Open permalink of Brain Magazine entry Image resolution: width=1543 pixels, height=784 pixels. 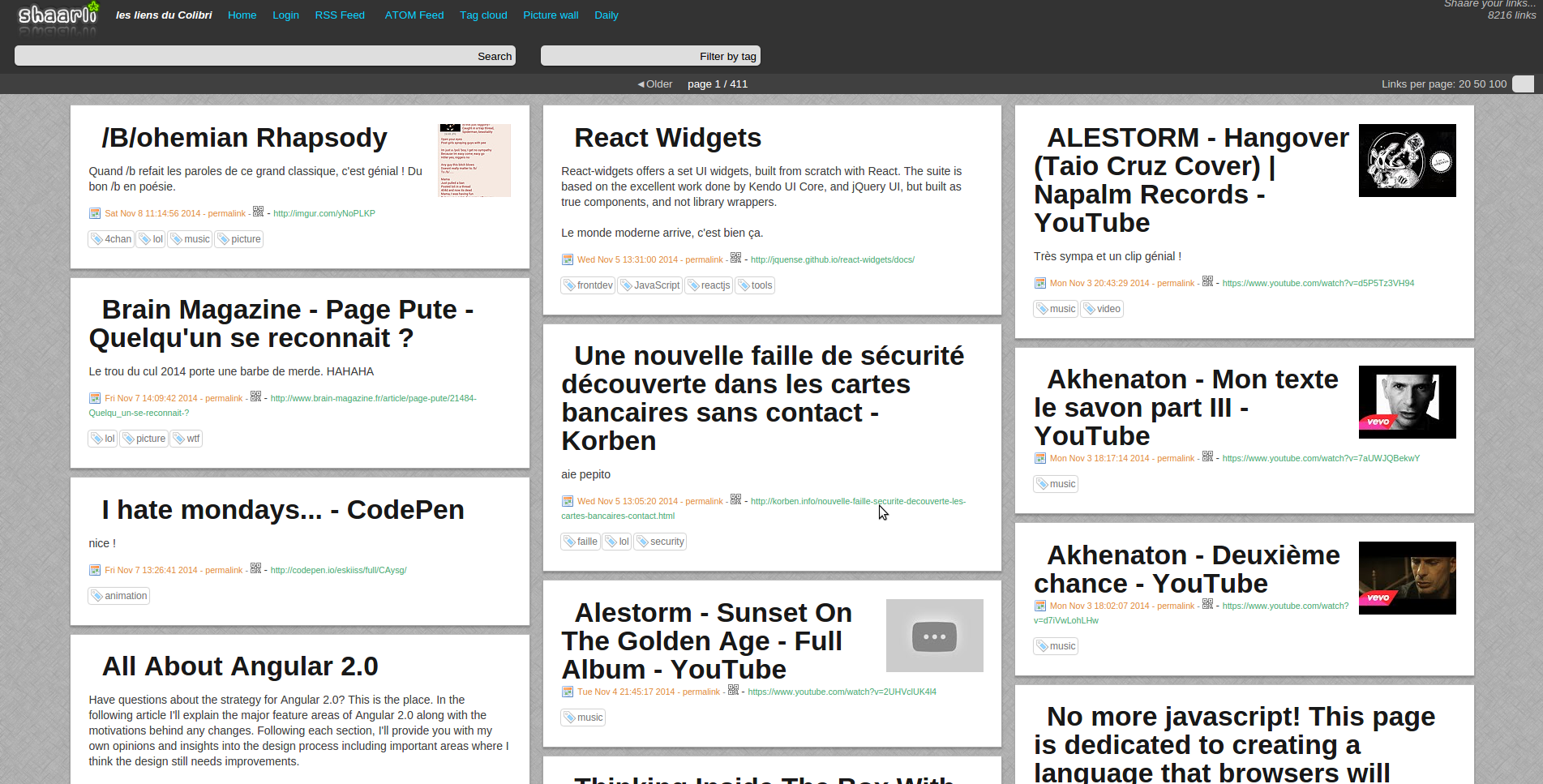click(224, 398)
